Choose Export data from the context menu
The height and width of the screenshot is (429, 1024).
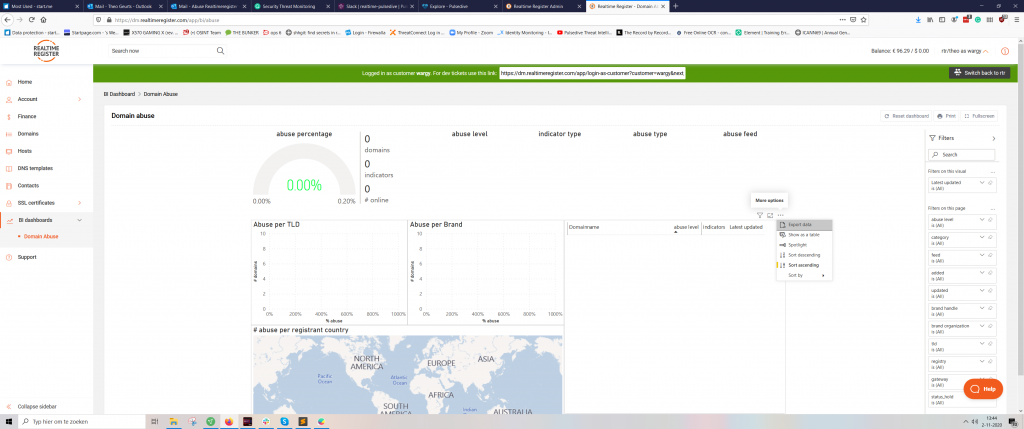pyautogui.click(x=805, y=225)
